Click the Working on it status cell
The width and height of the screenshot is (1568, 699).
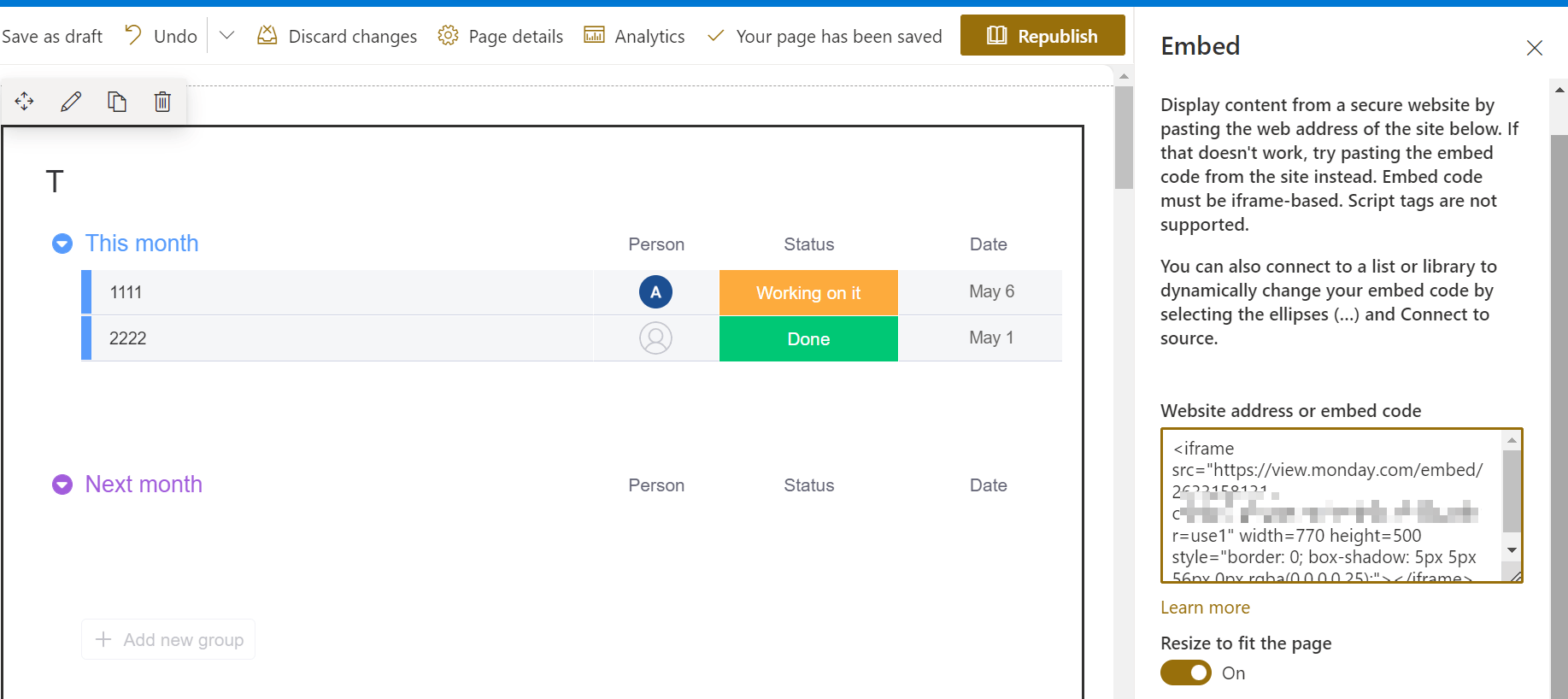coord(808,292)
